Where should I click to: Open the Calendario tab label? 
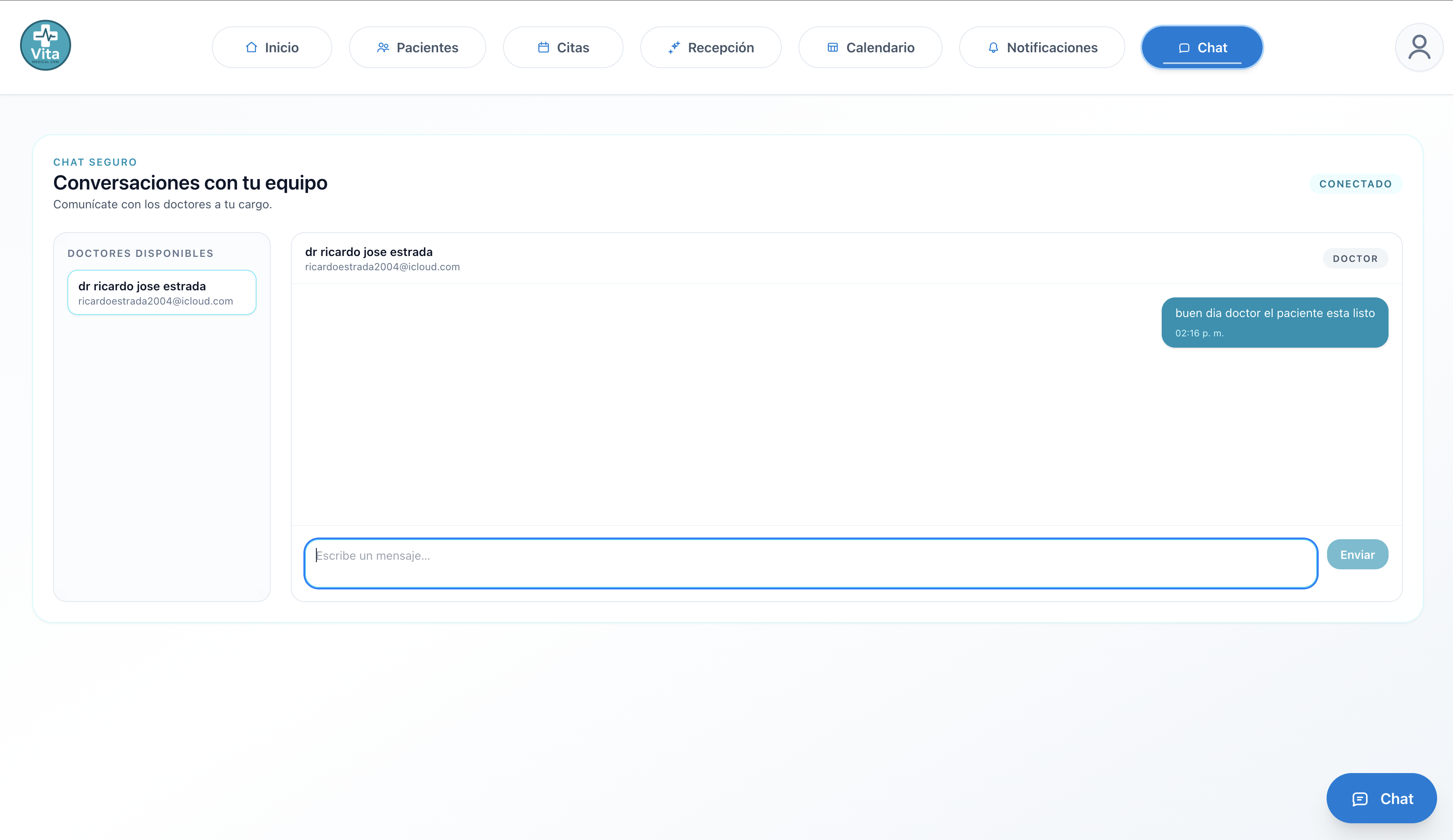[880, 47]
